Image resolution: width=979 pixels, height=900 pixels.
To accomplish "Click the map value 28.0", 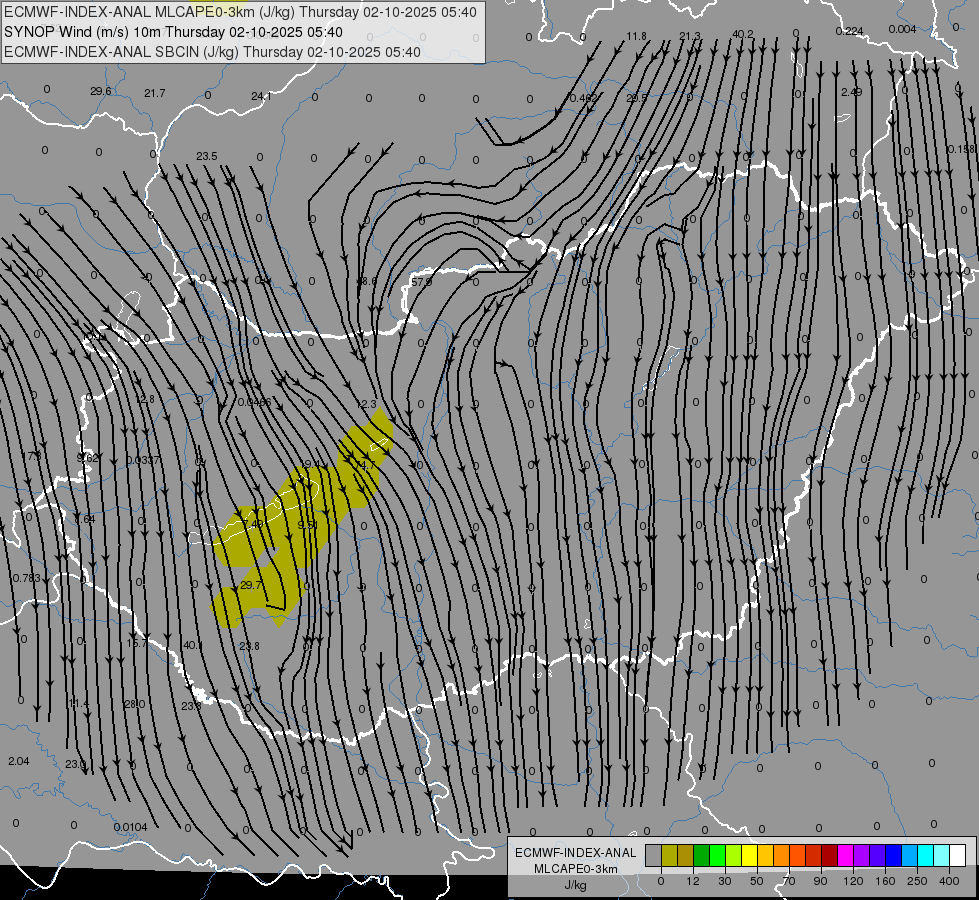I will tap(134, 704).
